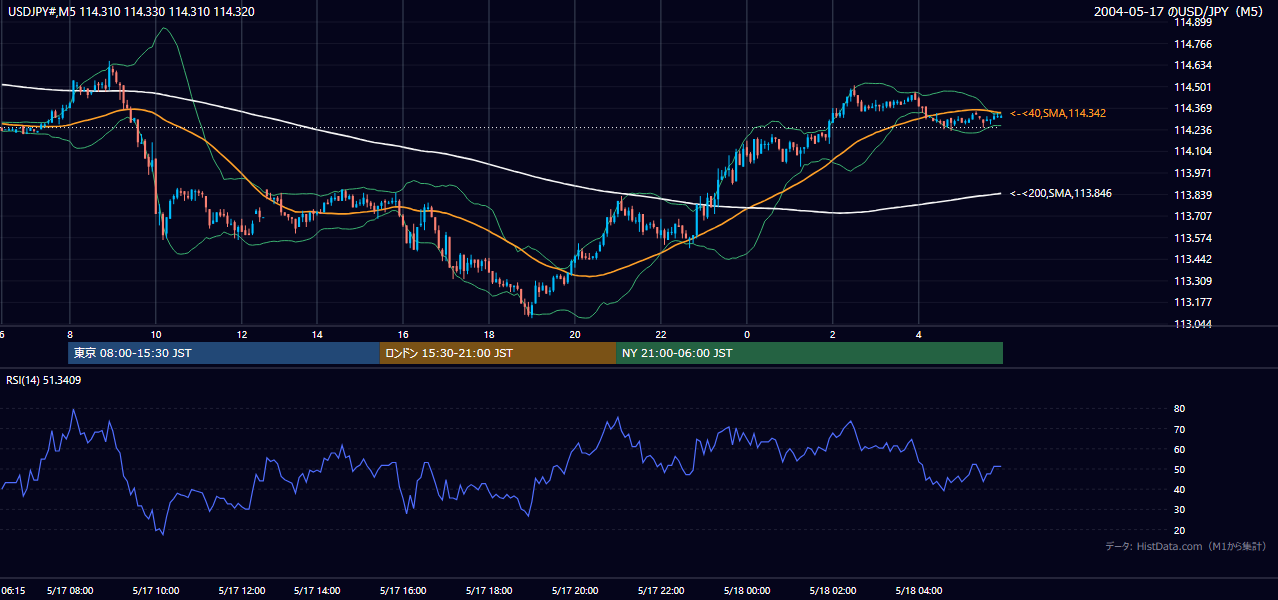Screen dimensions: 1278x600
Task: Click the 5/17 18:00 time label
Action: pos(489,591)
